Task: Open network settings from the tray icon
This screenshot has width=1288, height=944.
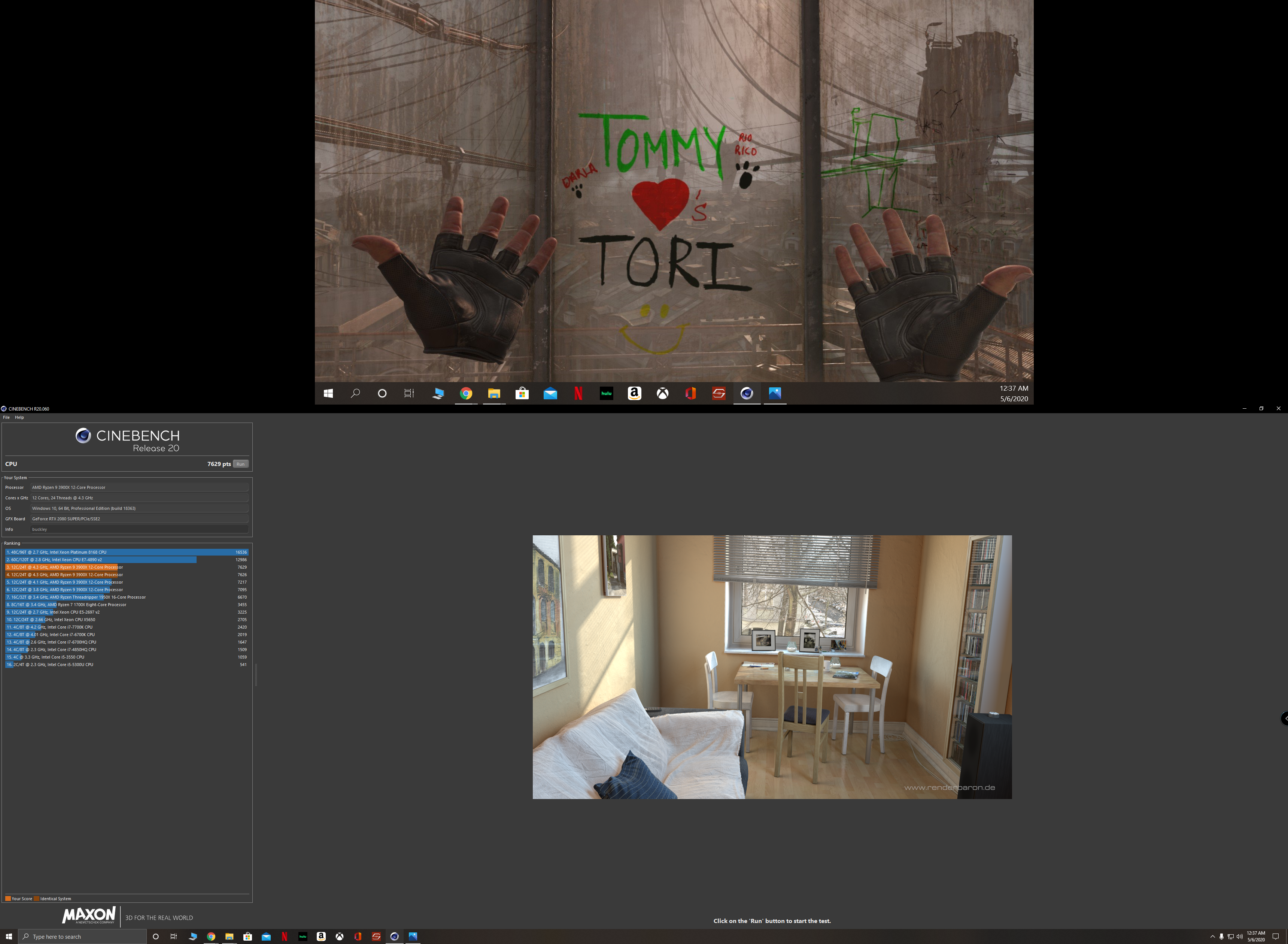Action: (1230, 937)
